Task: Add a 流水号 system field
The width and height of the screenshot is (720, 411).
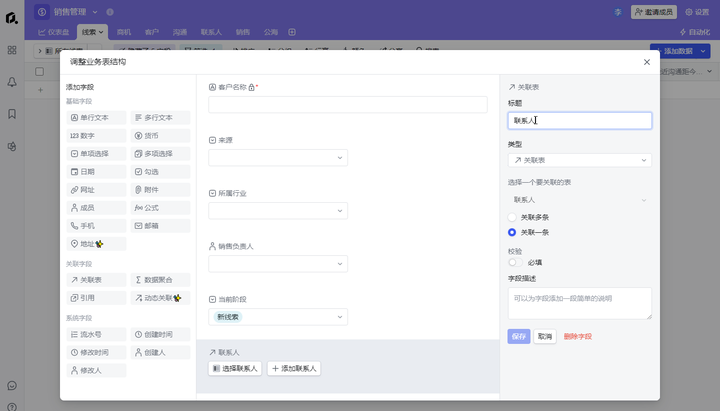Action: [96, 334]
